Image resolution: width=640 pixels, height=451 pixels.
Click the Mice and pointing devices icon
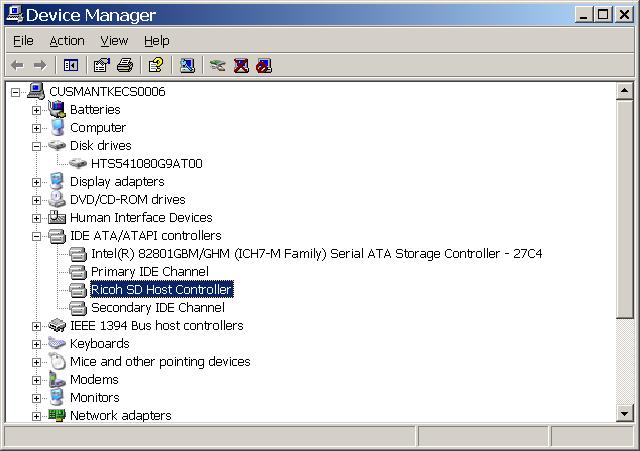[x=57, y=361]
